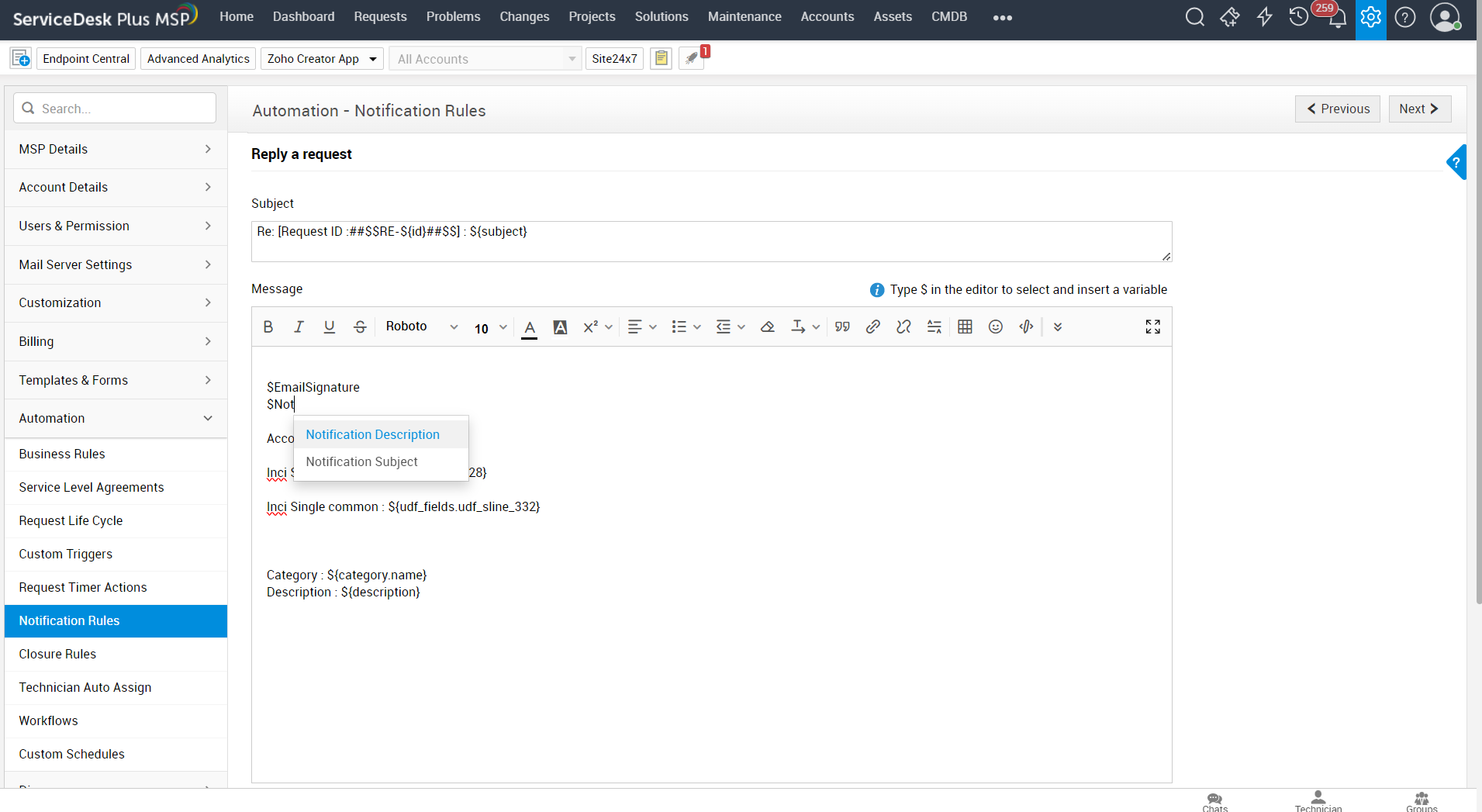
Task: Click the Next button
Action: pyautogui.click(x=1420, y=109)
